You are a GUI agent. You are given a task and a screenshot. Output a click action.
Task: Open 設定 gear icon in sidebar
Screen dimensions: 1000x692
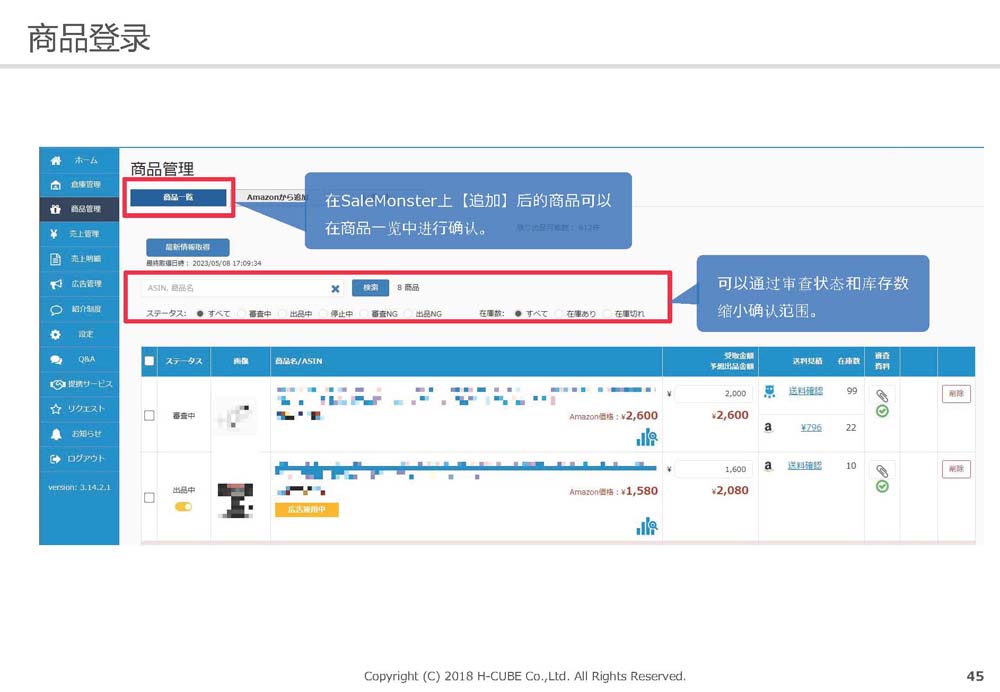pos(55,334)
